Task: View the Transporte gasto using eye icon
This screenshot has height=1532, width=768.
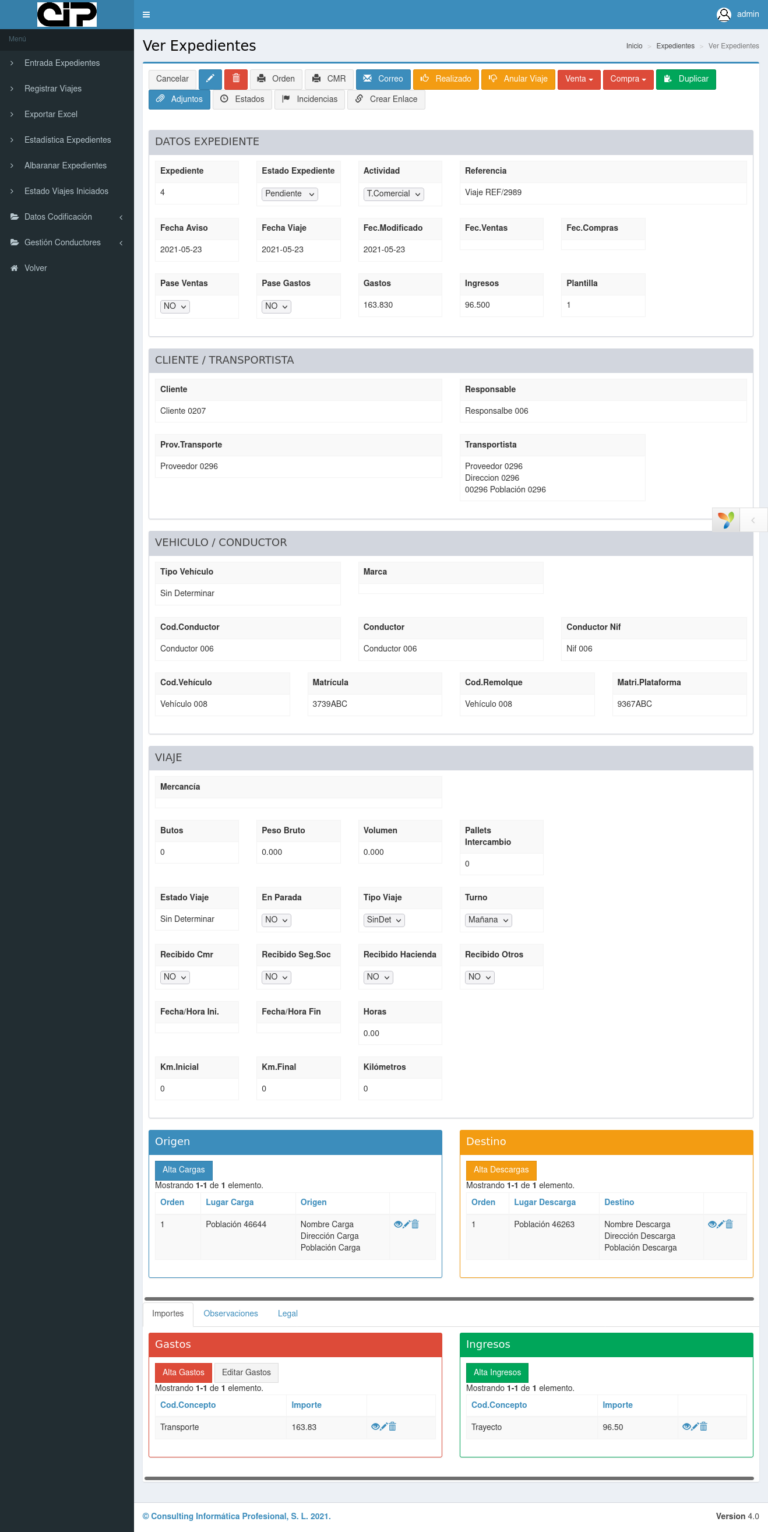Action: click(x=375, y=1426)
